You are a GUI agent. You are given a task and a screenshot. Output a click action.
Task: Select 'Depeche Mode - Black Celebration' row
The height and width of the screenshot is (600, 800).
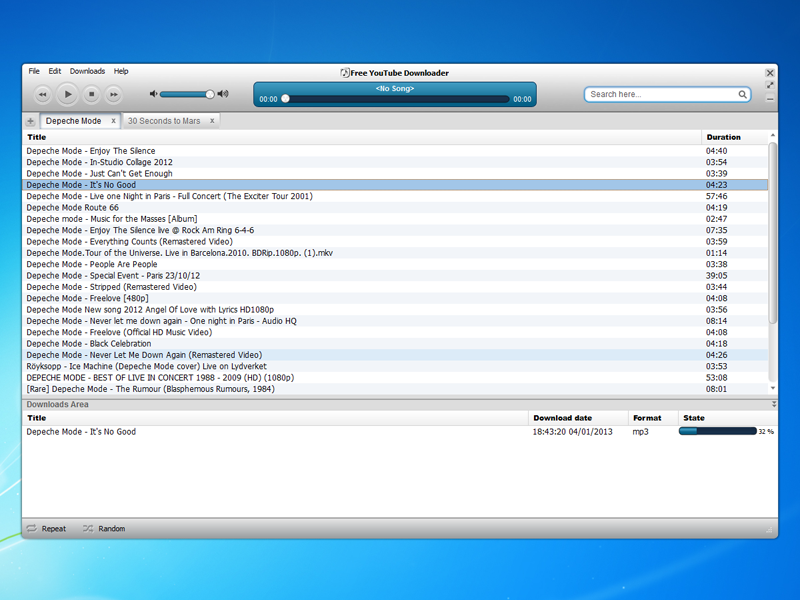click(x=395, y=344)
